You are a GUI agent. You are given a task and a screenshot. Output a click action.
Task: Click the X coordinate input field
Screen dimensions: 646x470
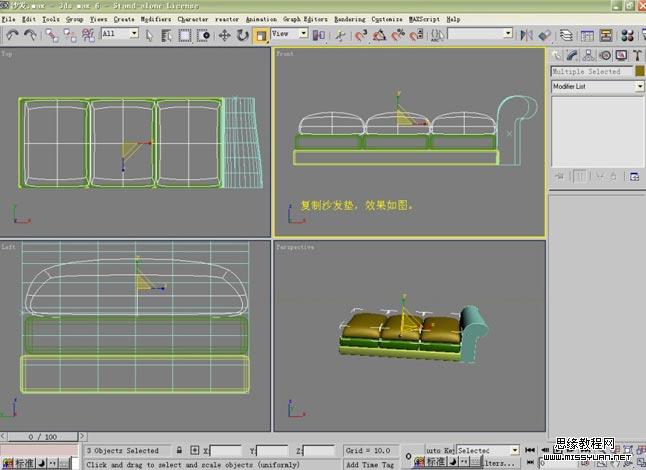(x=226, y=451)
